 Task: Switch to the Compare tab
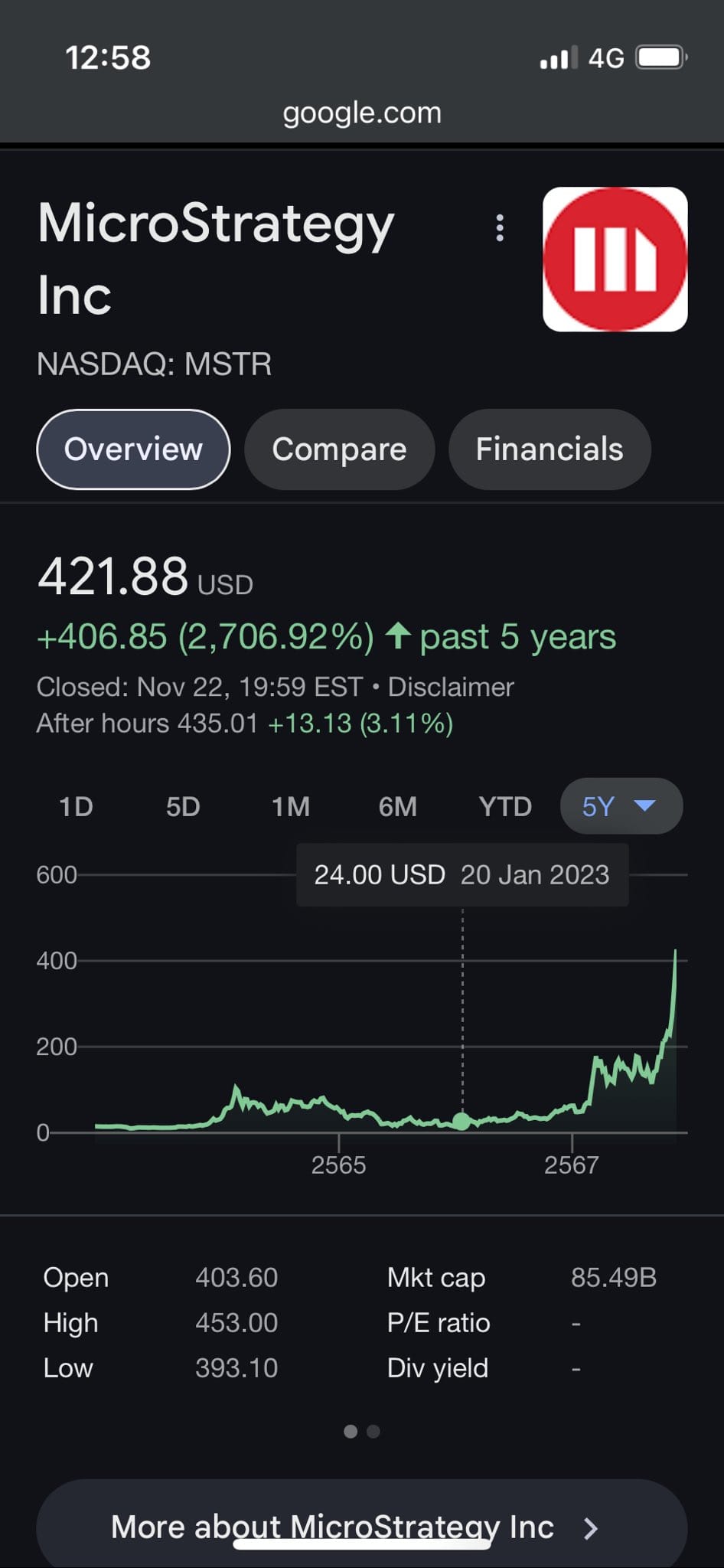tap(339, 449)
